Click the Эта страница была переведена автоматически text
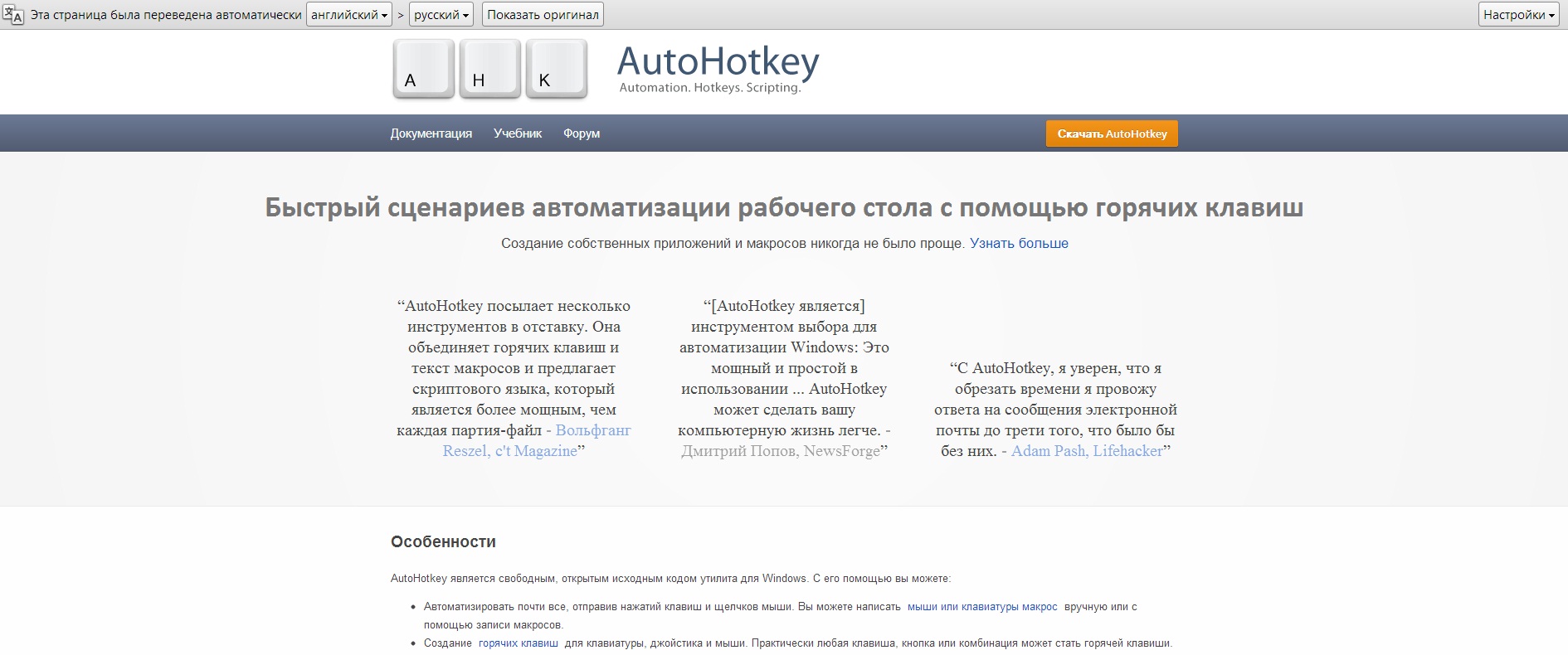The image size is (1568, 655). 166,15
